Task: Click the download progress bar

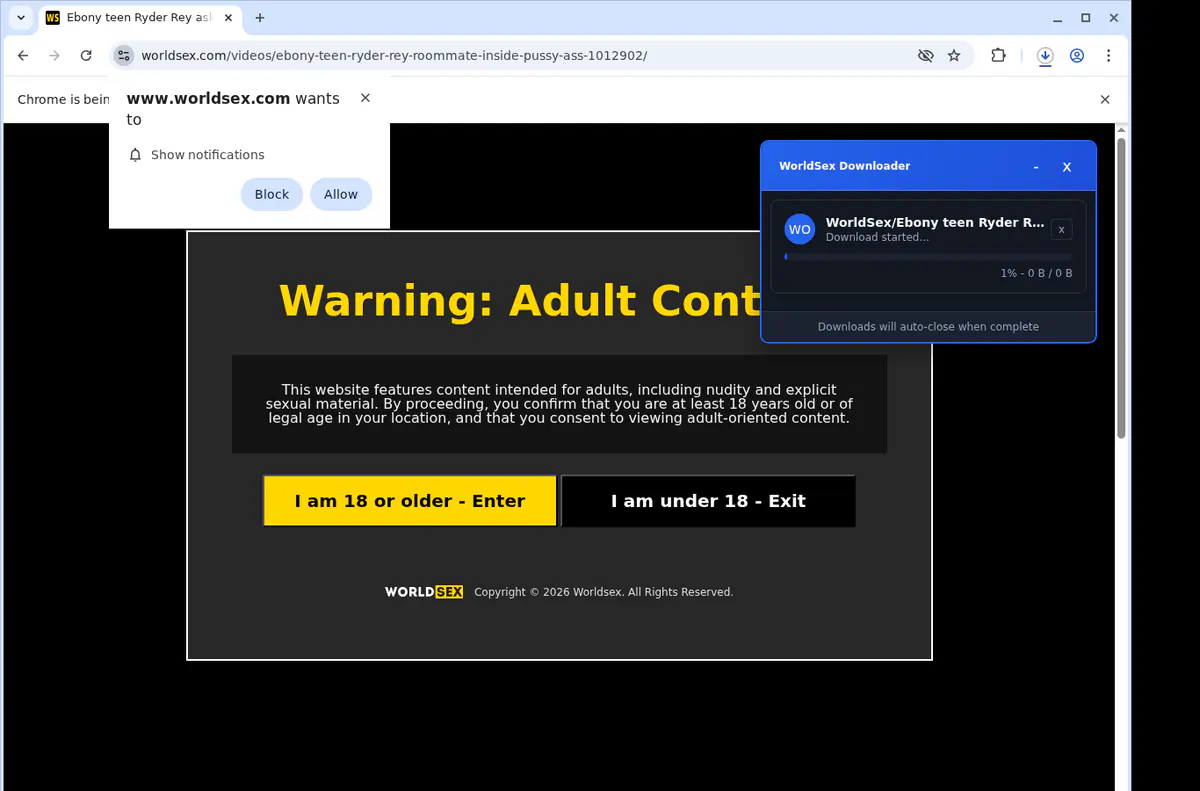Action: pyautogui.click(x=928, y=257)
